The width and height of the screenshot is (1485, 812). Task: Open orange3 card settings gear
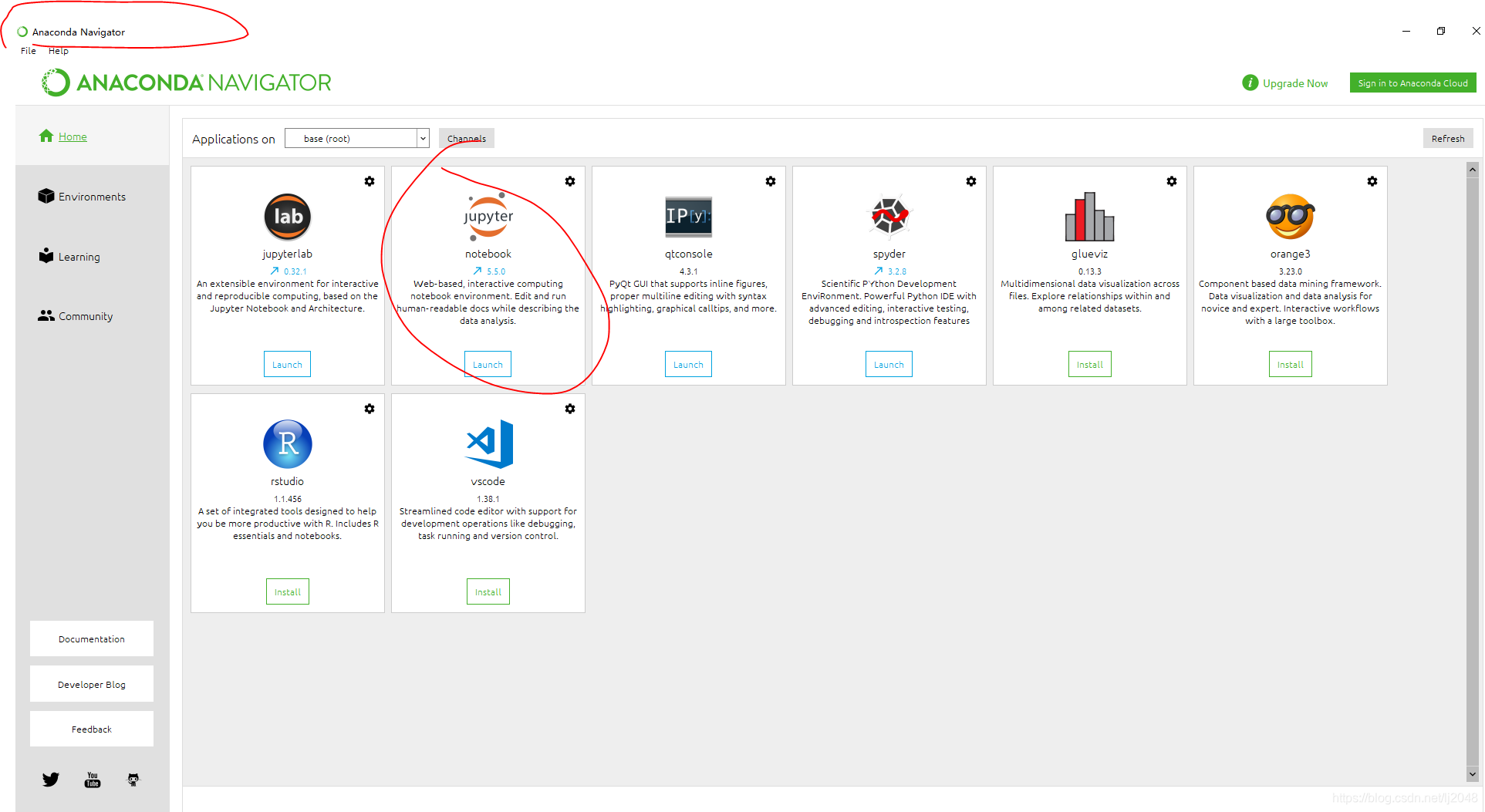coord(1372,181)
